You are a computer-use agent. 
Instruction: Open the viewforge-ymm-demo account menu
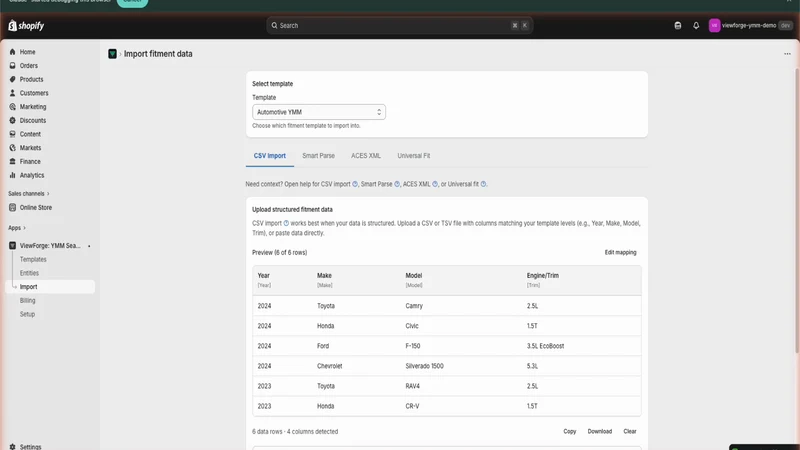click(x=750, y=26)
